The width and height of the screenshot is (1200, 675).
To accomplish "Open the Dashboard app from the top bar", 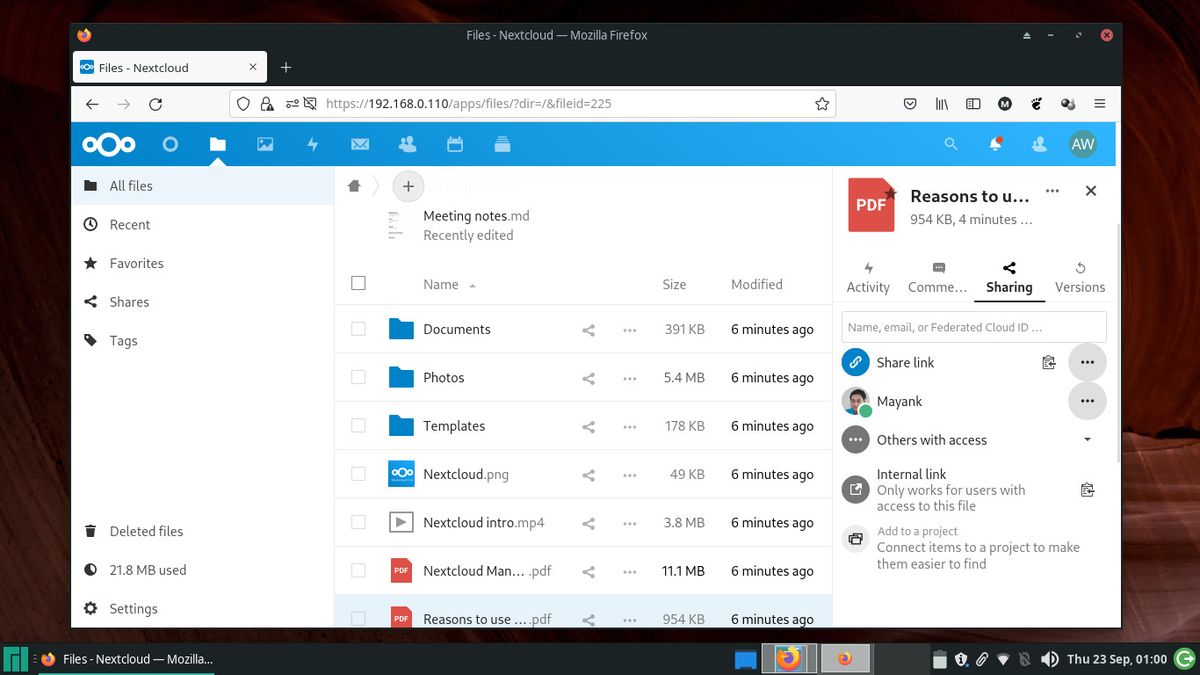I will coord(170,144).
